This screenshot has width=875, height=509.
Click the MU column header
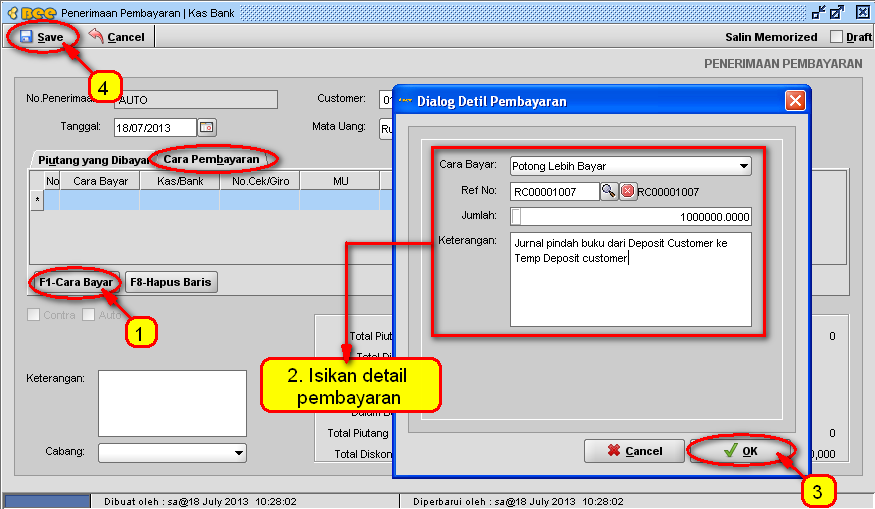pos(340,181)
